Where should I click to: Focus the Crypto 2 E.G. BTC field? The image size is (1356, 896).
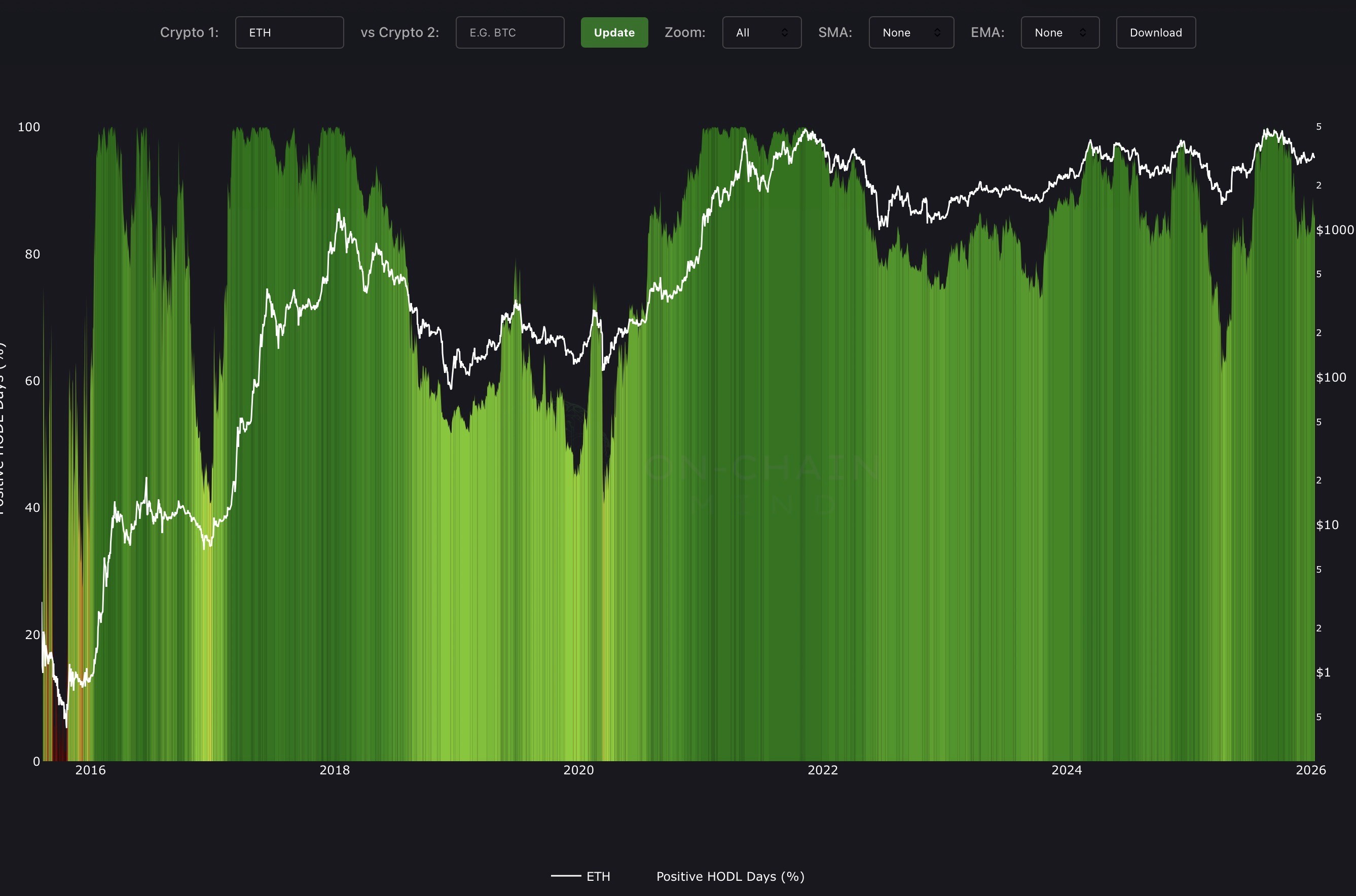(x=510, y=32)
